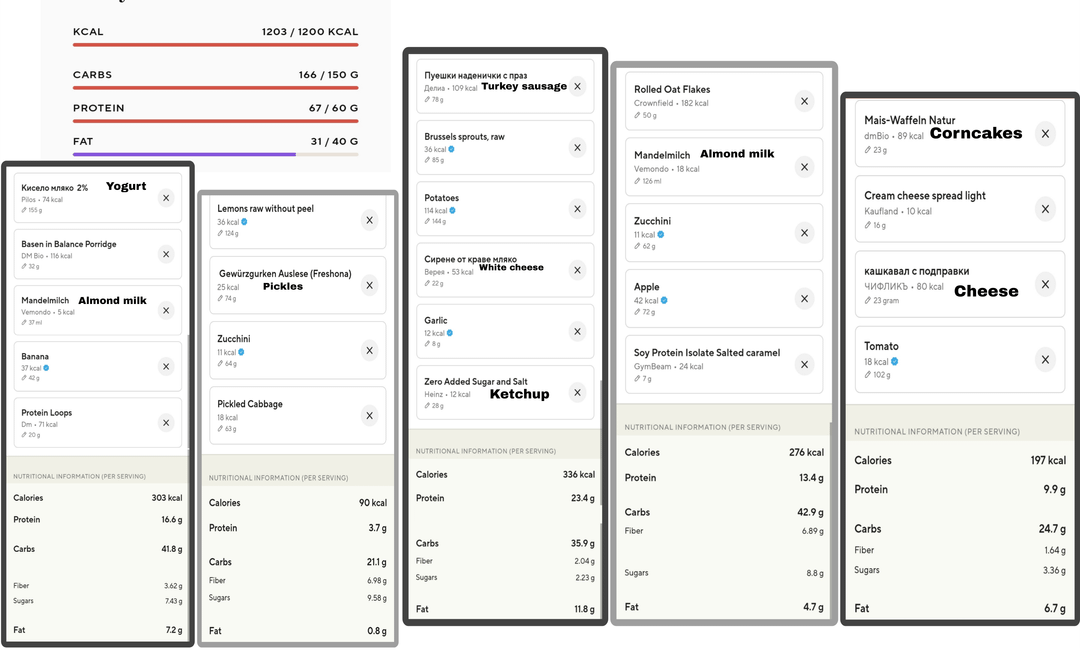Open Lemons raw without peel entry

click(x=280, y=219)
